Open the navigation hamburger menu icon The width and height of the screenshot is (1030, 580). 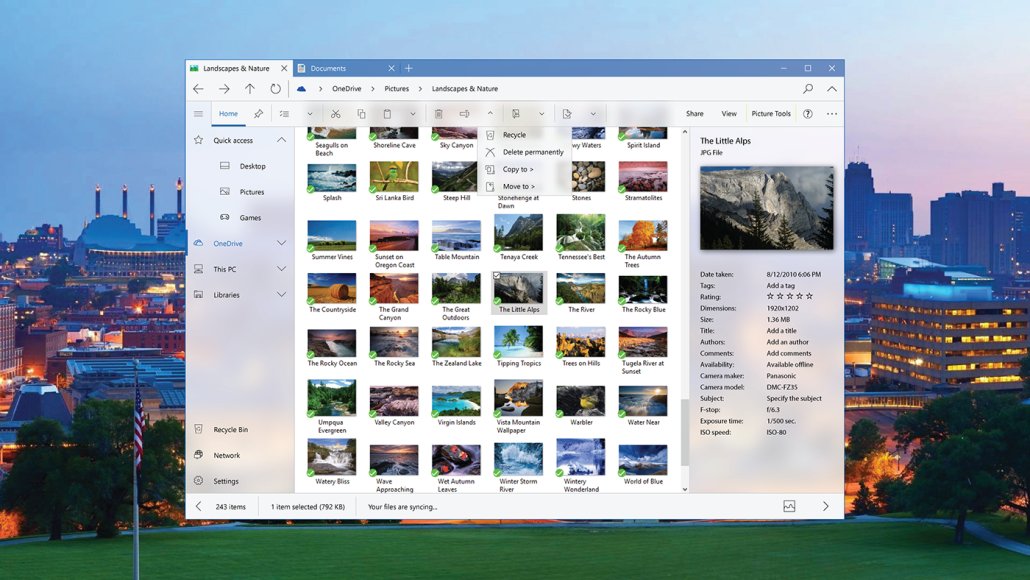(197, 113)
